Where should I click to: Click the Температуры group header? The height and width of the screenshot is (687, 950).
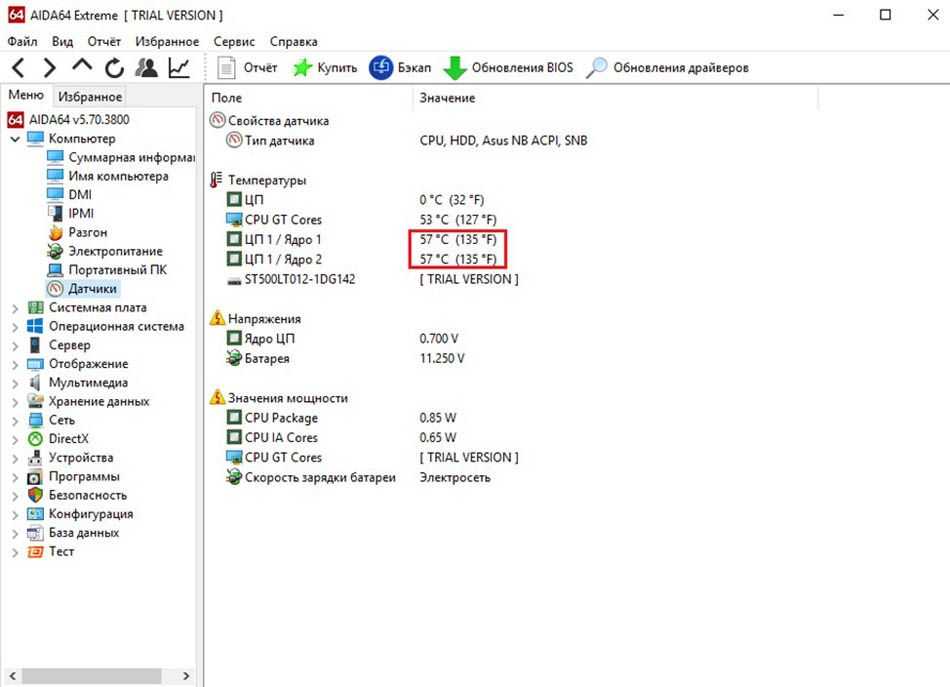pos(258,180)
